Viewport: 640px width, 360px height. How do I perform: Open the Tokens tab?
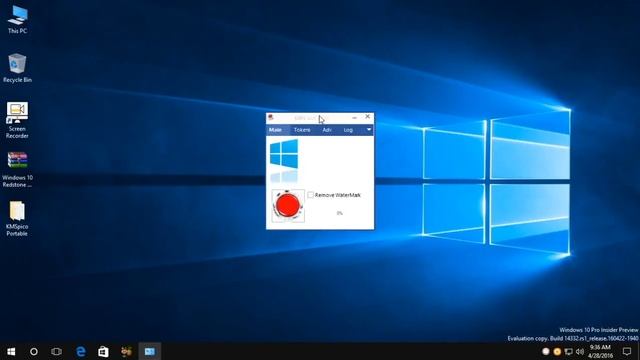302,130
